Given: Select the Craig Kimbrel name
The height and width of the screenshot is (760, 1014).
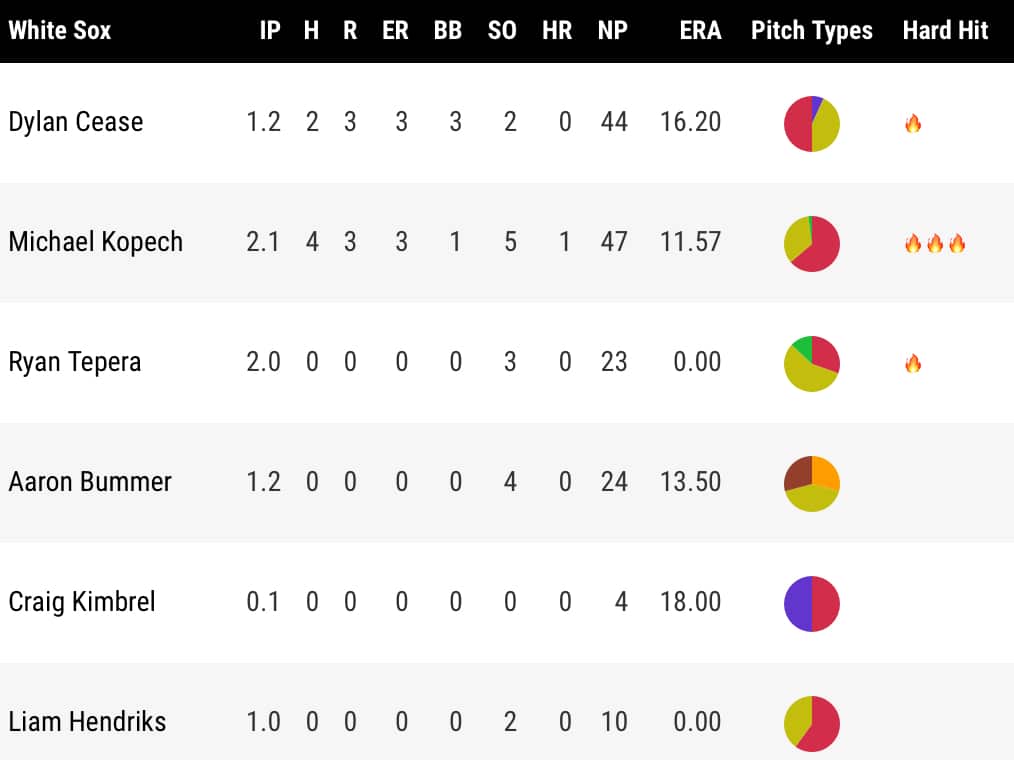Looking at the screenshot, I should (82, 602).
